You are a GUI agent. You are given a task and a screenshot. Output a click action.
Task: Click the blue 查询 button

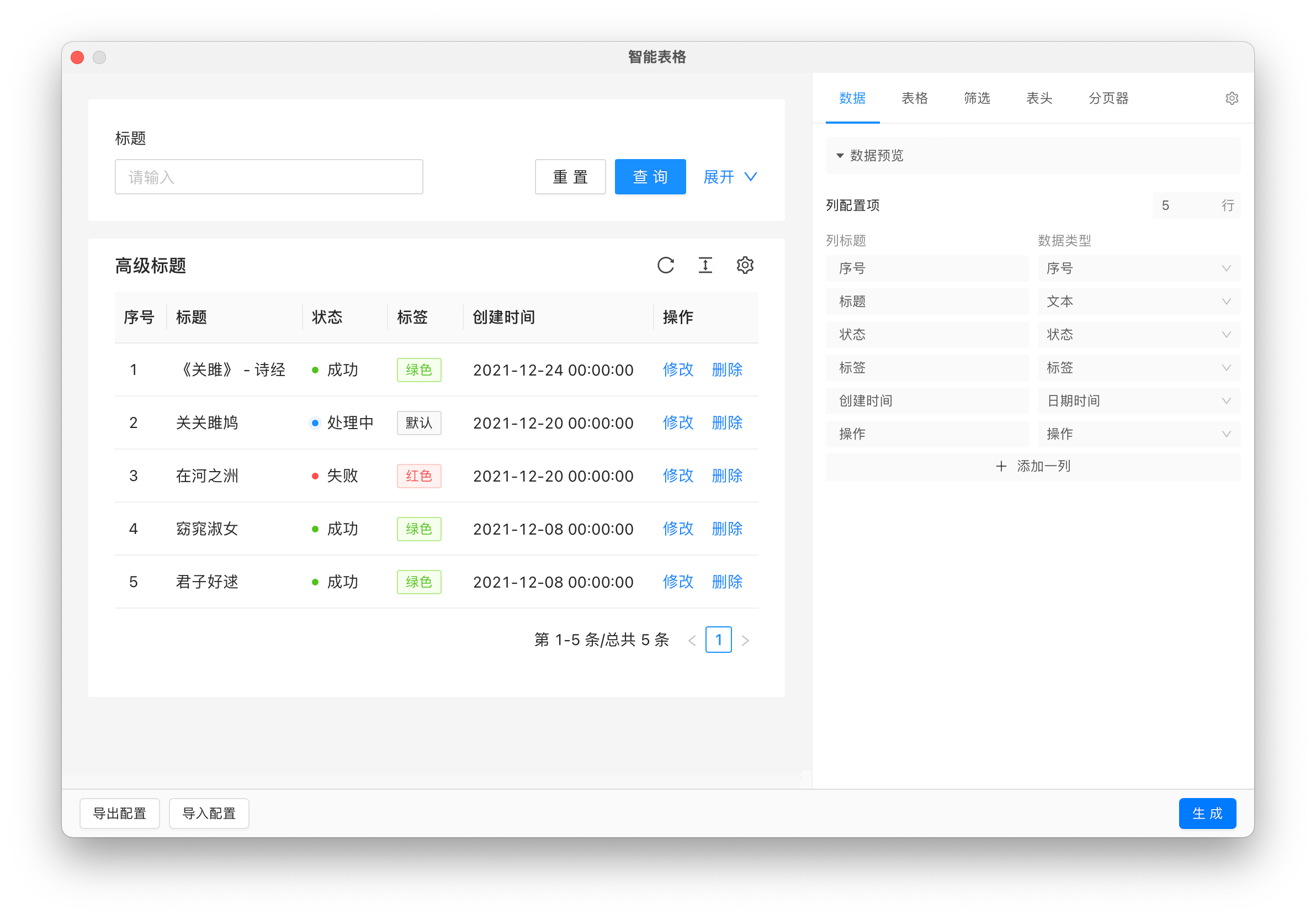pos(650,177)
